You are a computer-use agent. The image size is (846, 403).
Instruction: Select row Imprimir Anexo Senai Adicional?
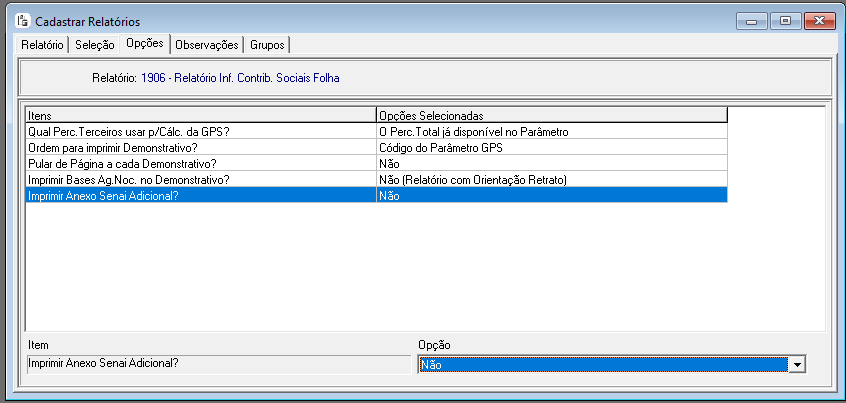pyautogui.click(x=377, y=195)
